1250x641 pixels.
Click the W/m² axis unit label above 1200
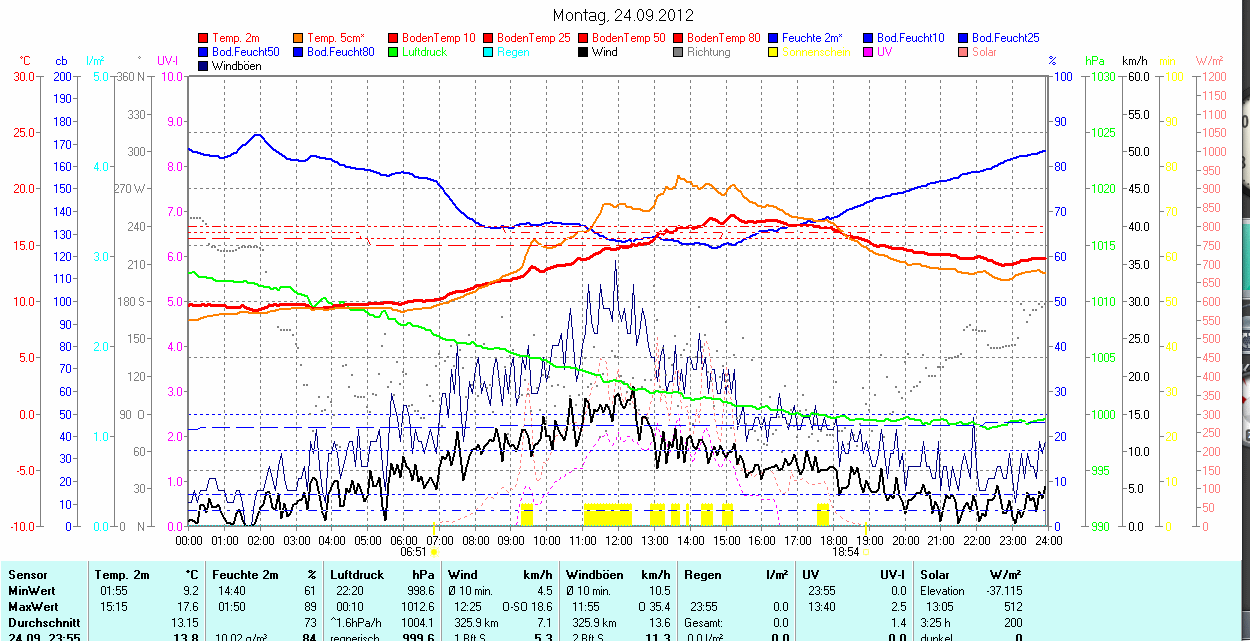(1211, 61)
